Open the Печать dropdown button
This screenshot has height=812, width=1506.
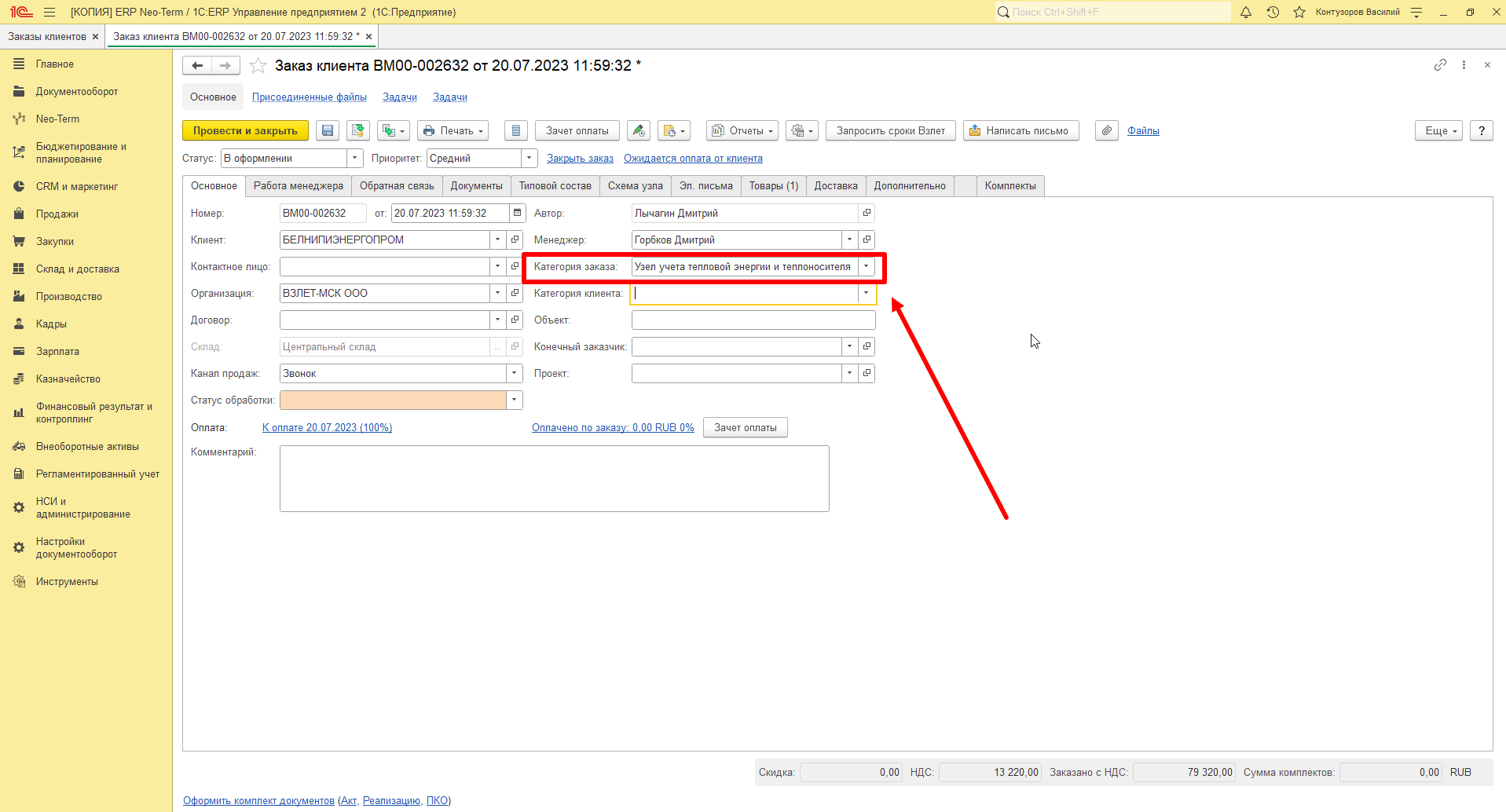coord(453,131)
